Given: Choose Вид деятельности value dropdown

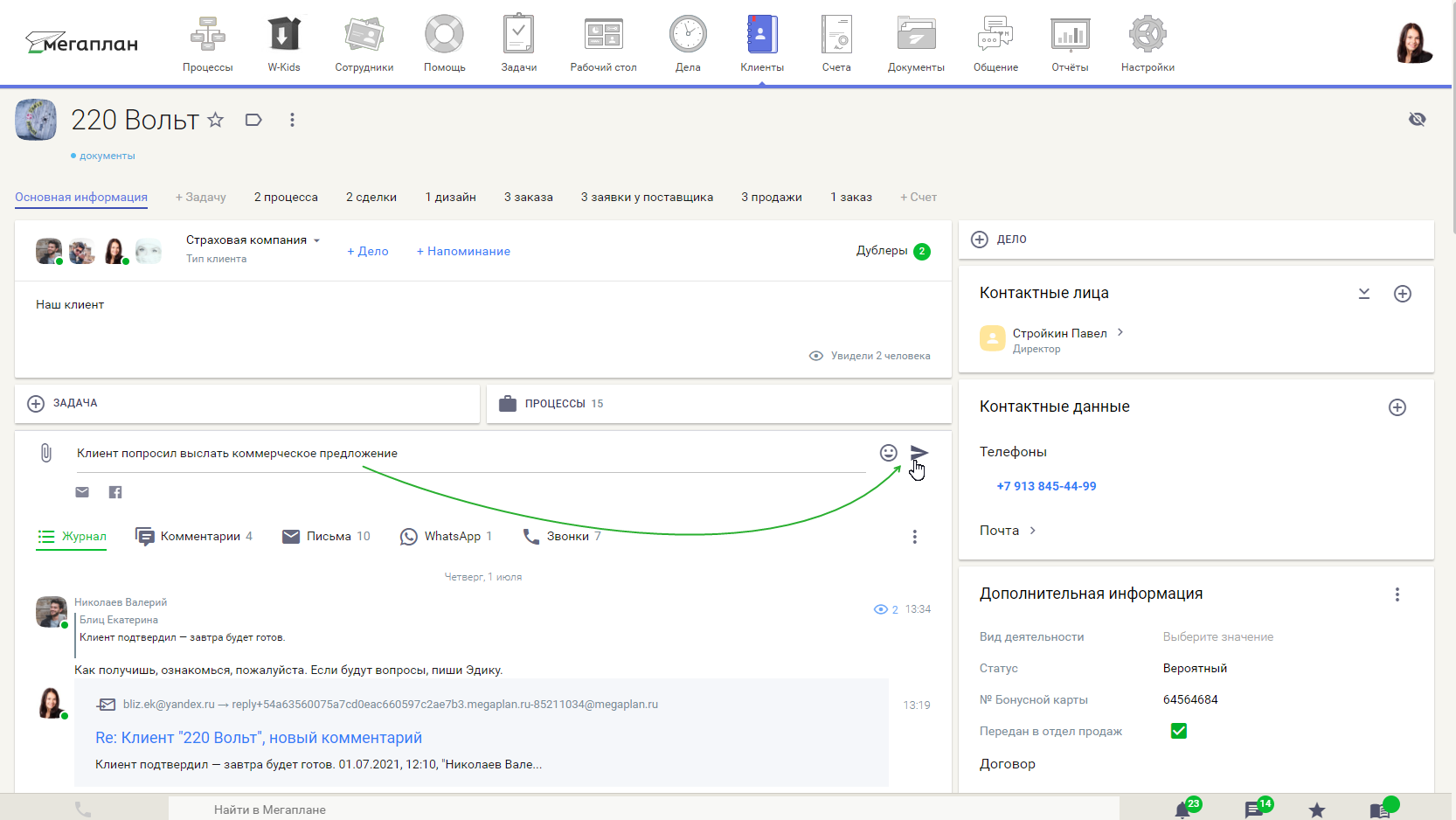Looking at the screenshot, I should (1217, 637).
